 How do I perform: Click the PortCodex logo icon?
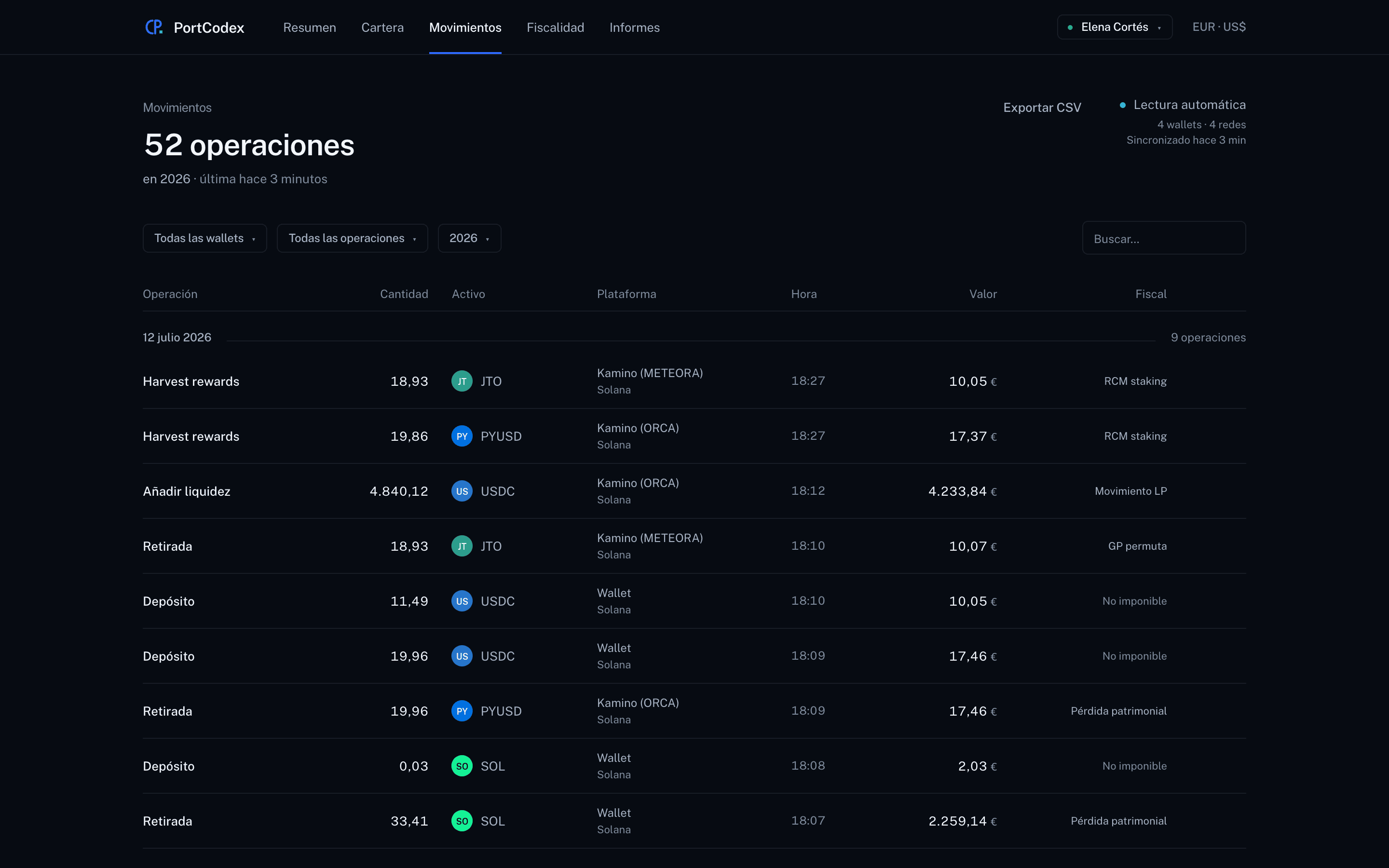[154, 27]
